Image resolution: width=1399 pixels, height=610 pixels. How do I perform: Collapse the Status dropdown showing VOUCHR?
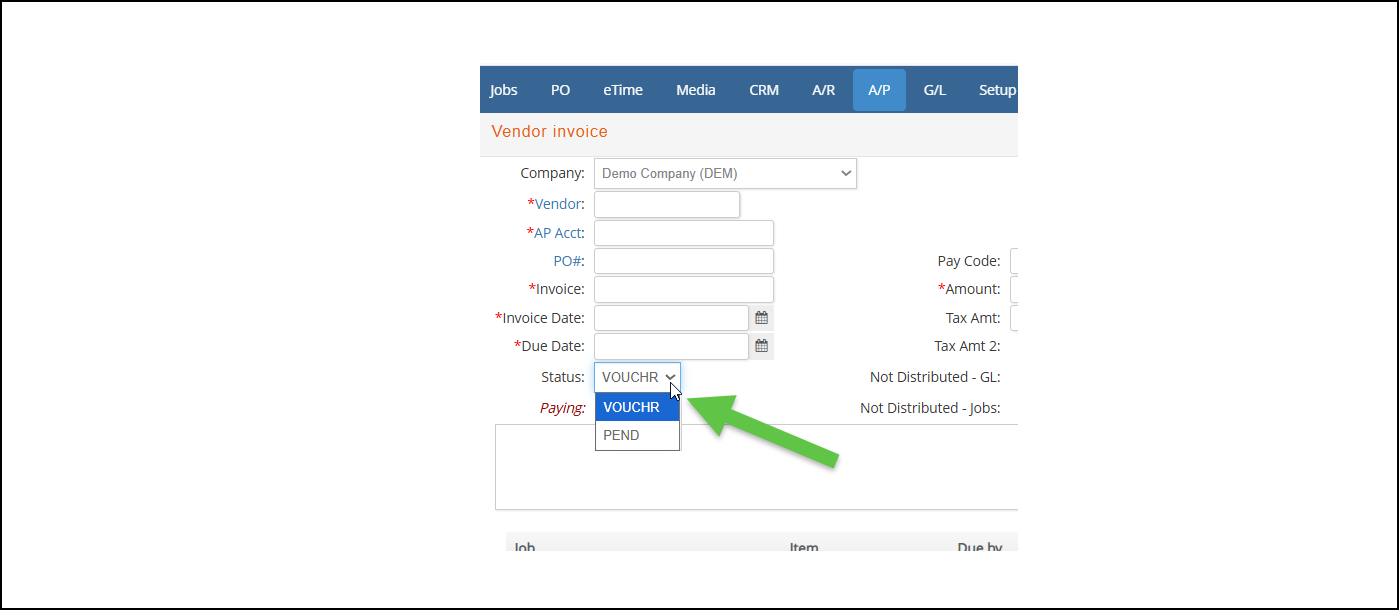[637, 377]
